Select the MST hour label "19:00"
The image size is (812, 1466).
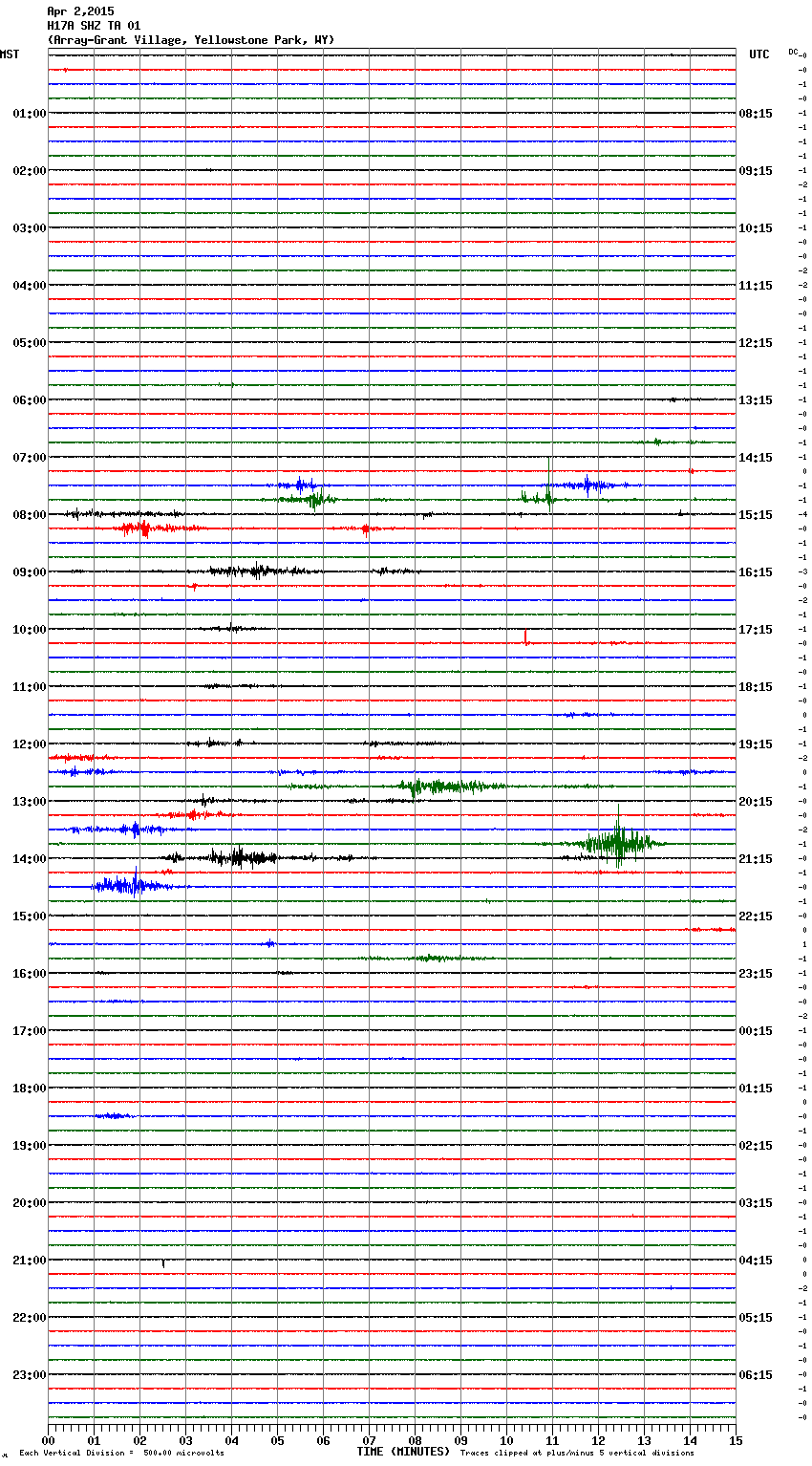point(30,1146)
